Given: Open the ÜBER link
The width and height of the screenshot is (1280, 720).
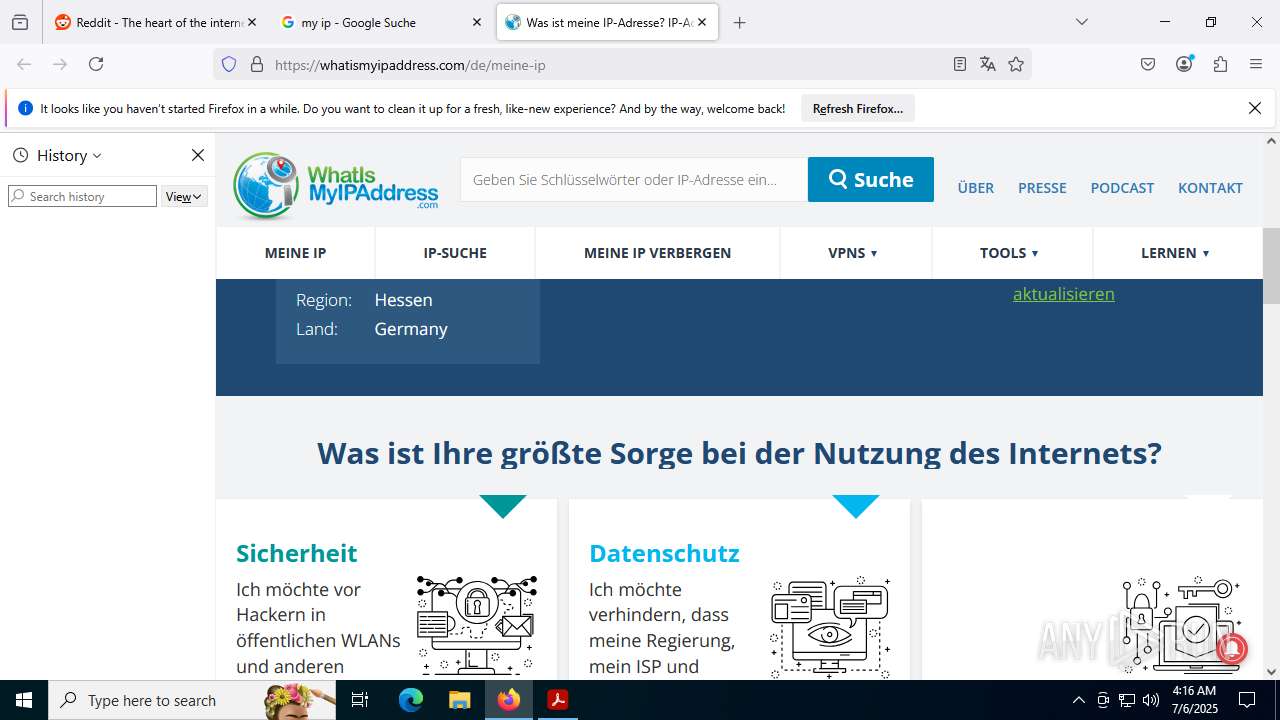Looking at the screenshot, I should coord(976,188).
